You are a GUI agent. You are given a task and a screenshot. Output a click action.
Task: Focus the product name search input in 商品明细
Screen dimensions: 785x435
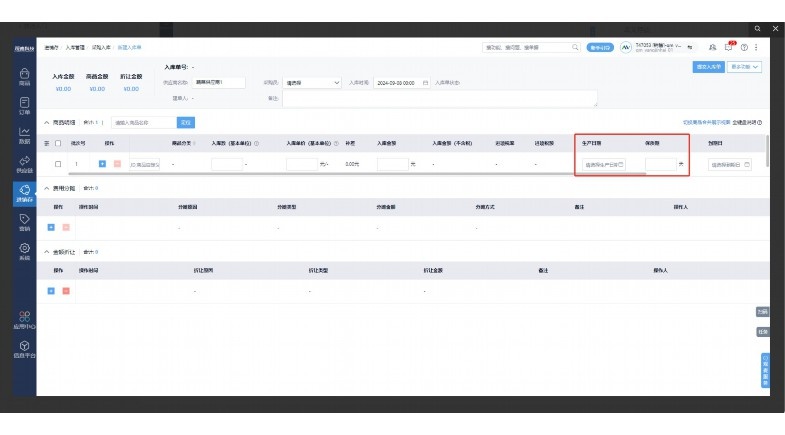point(144,123)
